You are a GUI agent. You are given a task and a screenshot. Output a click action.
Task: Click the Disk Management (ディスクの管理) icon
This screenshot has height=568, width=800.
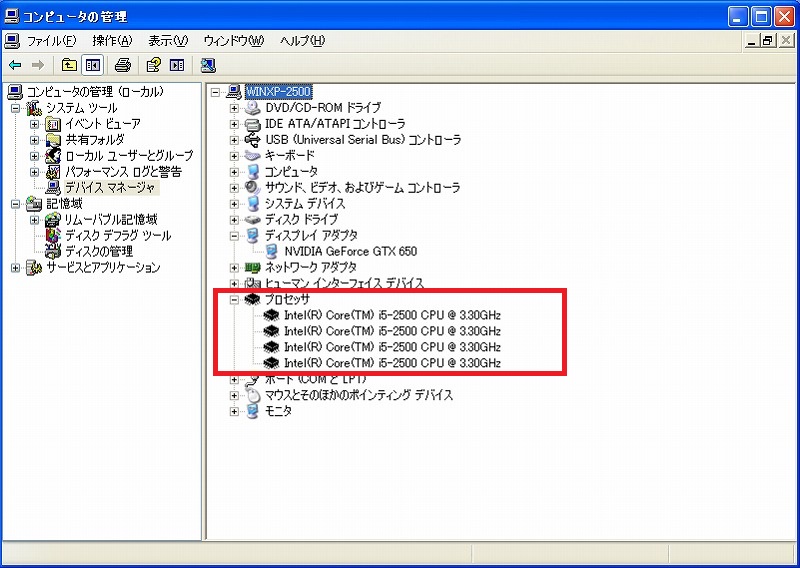[53, 251]
